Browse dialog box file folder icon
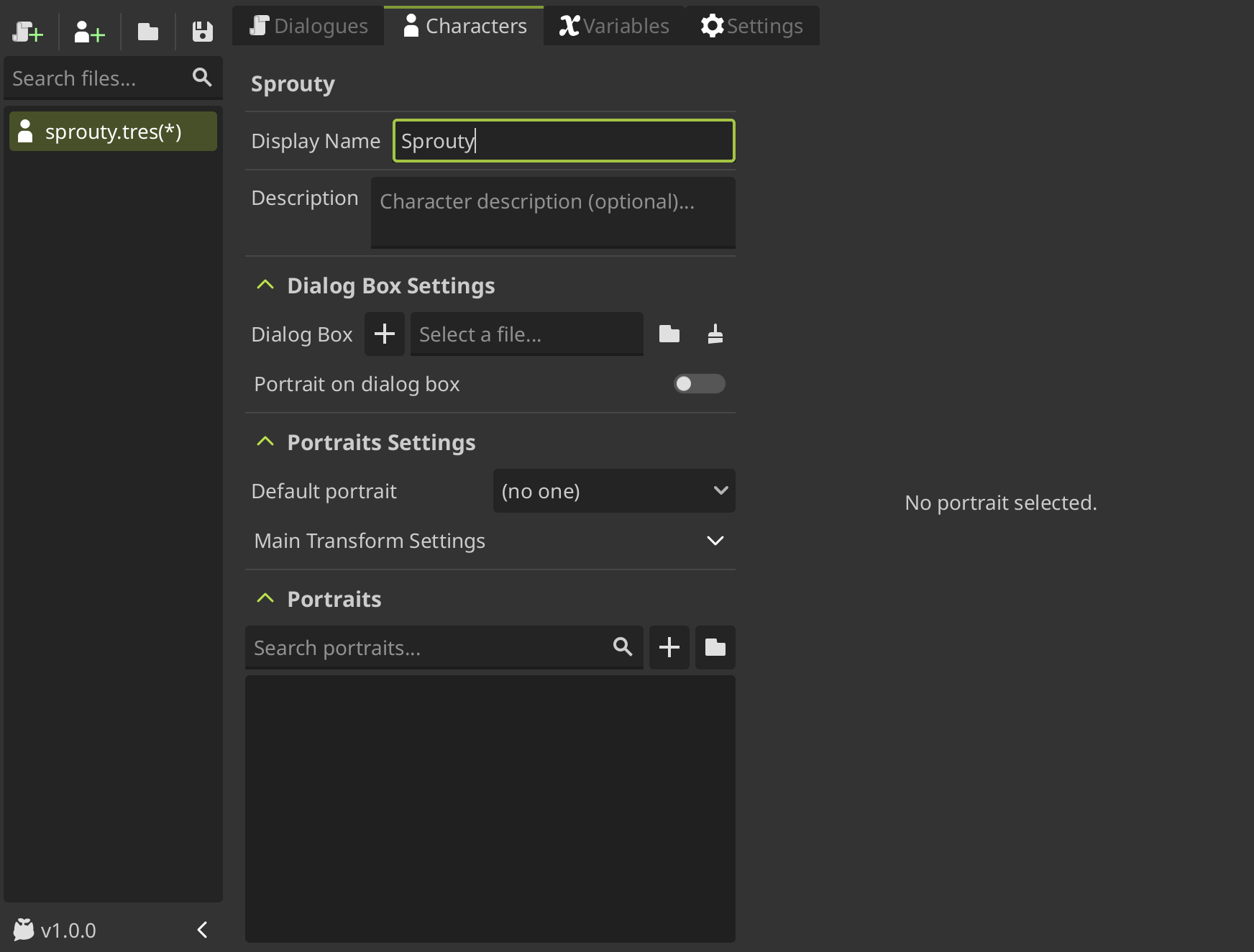1254x952 pixels. tap(669, 334)
